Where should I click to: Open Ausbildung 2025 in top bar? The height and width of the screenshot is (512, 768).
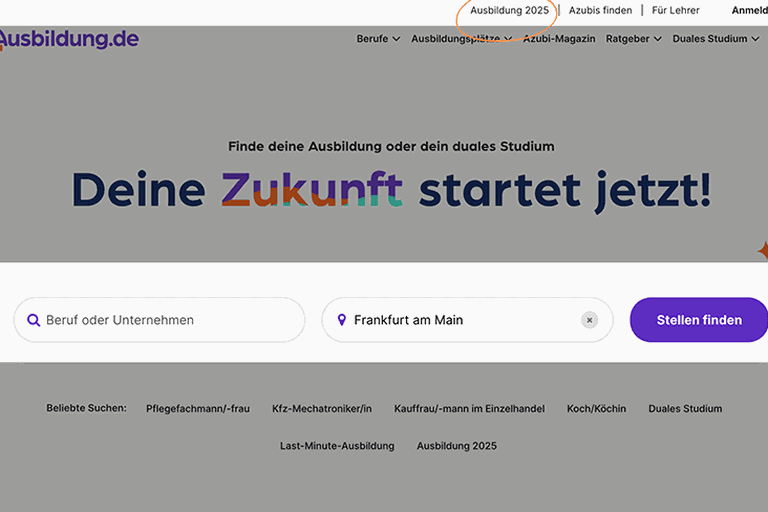(509, 10)
